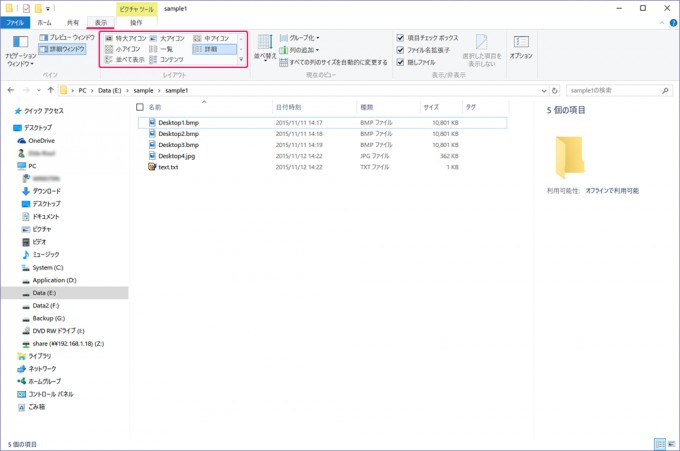Refresh the current folder
Screen dimensions: 680x451
554,91
